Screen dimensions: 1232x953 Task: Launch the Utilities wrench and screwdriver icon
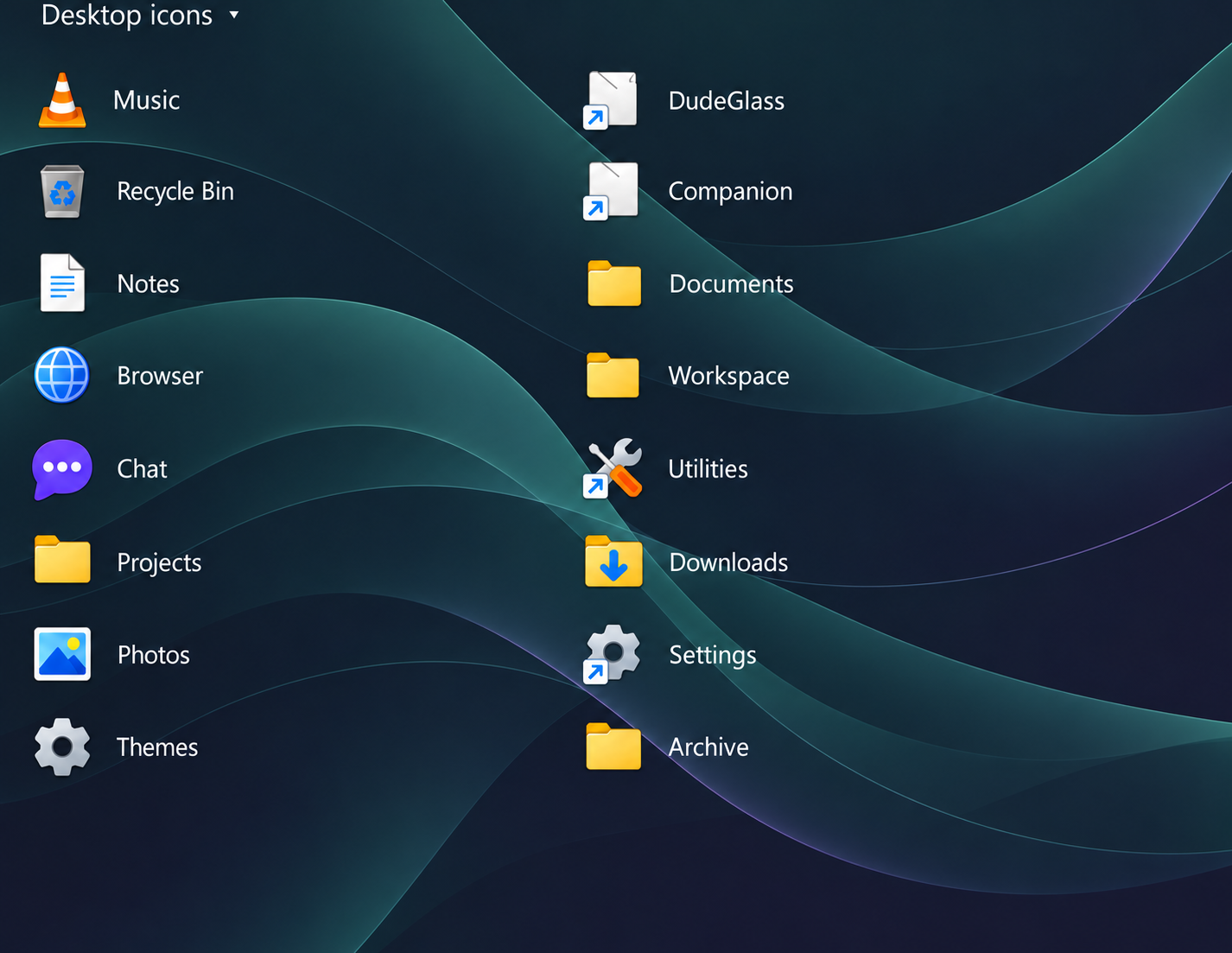point(613,468)
